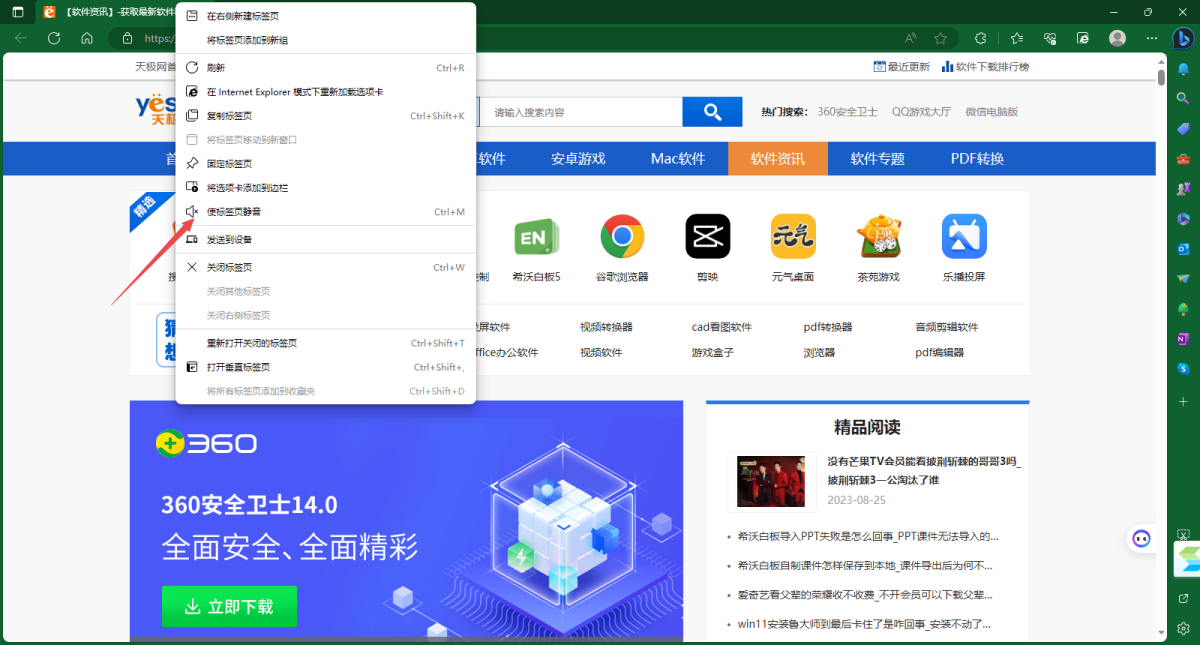Open the 乐播投屏 app icon
This screenshot has height=645, width=1200.
964,237
